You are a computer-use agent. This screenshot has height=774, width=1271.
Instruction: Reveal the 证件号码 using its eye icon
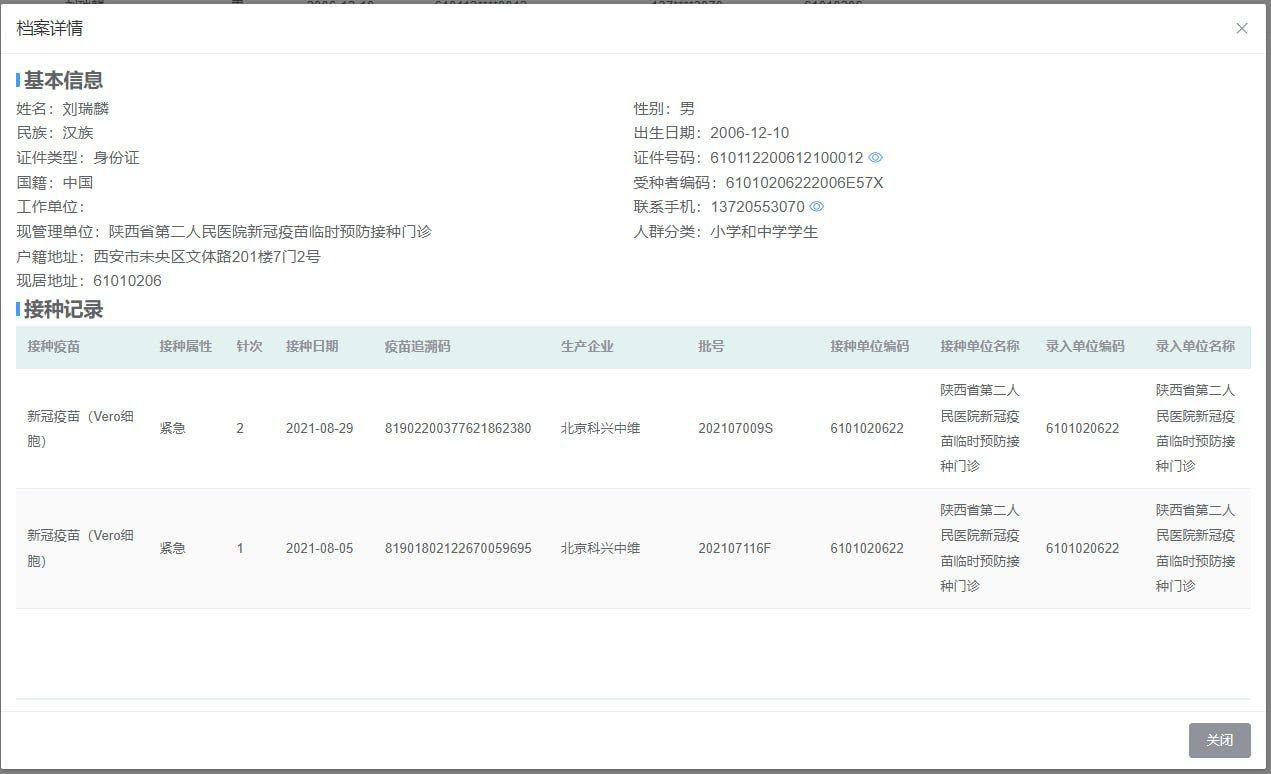875,158
